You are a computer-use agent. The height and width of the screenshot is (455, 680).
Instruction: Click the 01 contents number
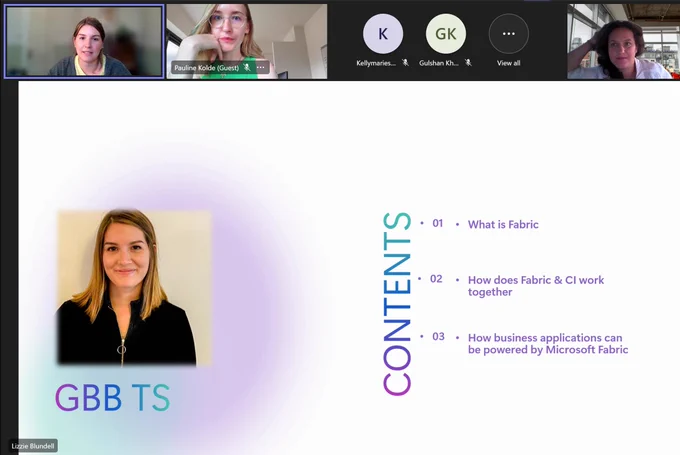point(438,223)
